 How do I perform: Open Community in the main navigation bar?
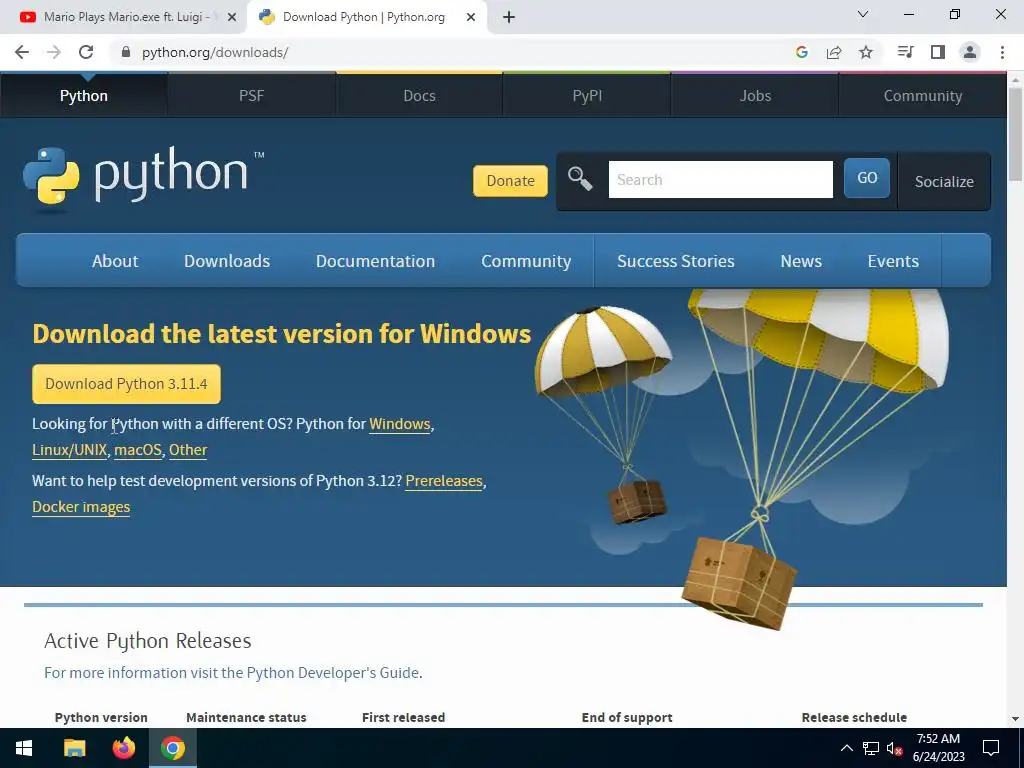[526, 261]
